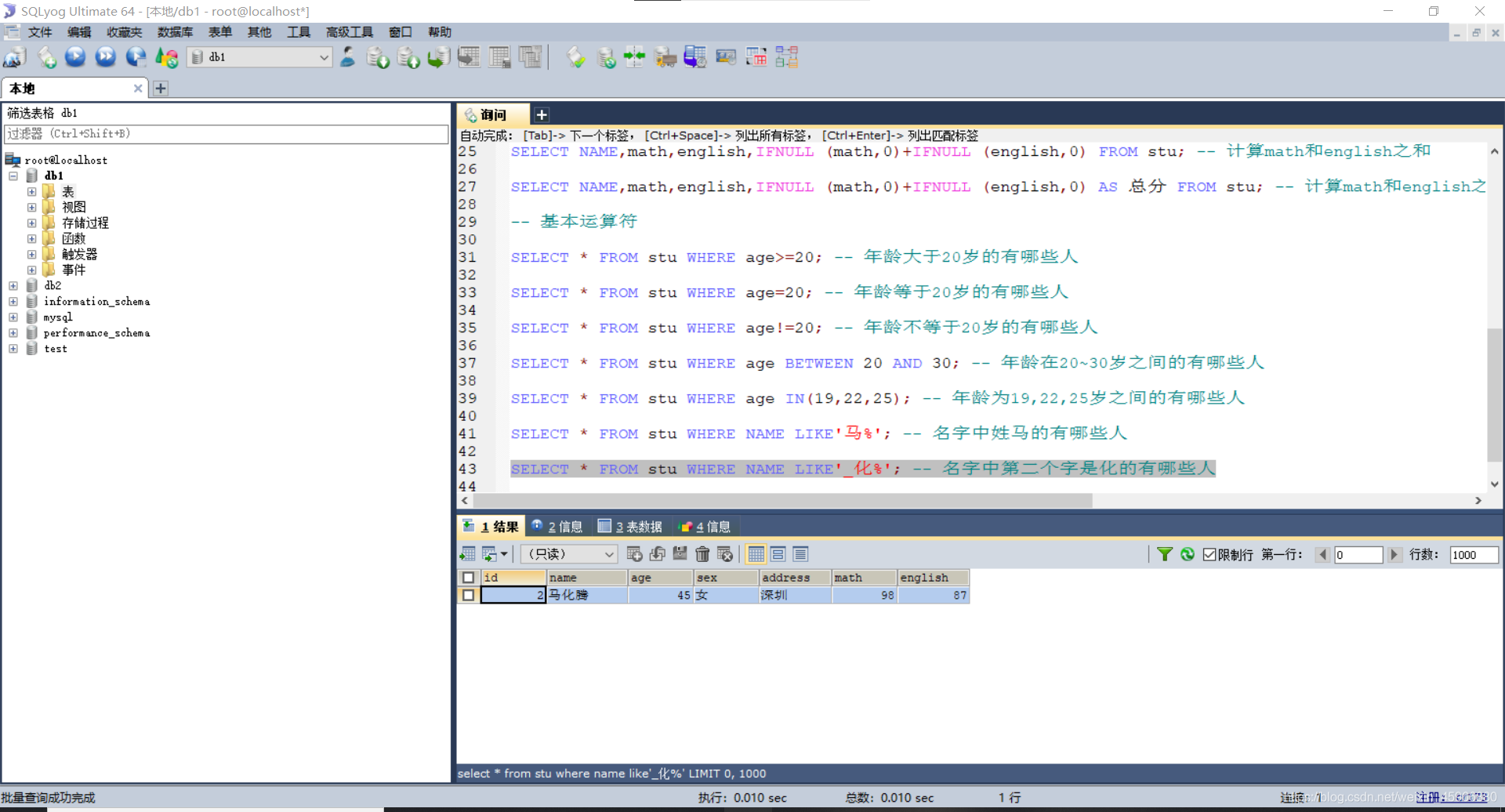Image resolution: width=1505 pixels, height=812 pixels.
Task: Go to next rows page arrow
Action: coord(1394,555)
